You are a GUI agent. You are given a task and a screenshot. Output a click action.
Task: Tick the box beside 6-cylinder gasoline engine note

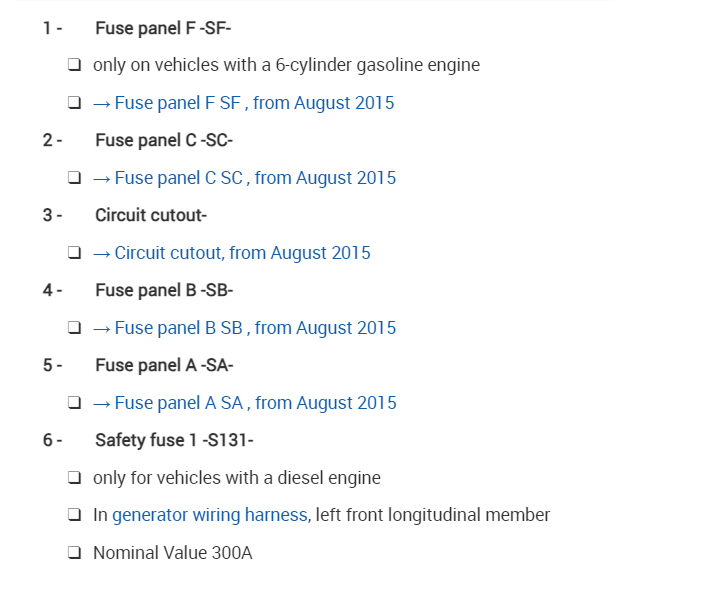pos(75,65)
